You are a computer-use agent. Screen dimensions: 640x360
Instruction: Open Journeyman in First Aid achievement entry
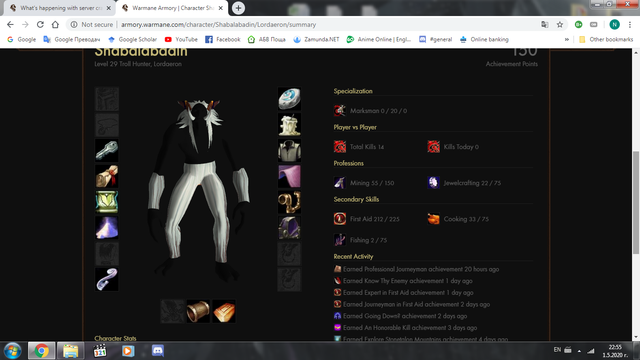[412, 304]
